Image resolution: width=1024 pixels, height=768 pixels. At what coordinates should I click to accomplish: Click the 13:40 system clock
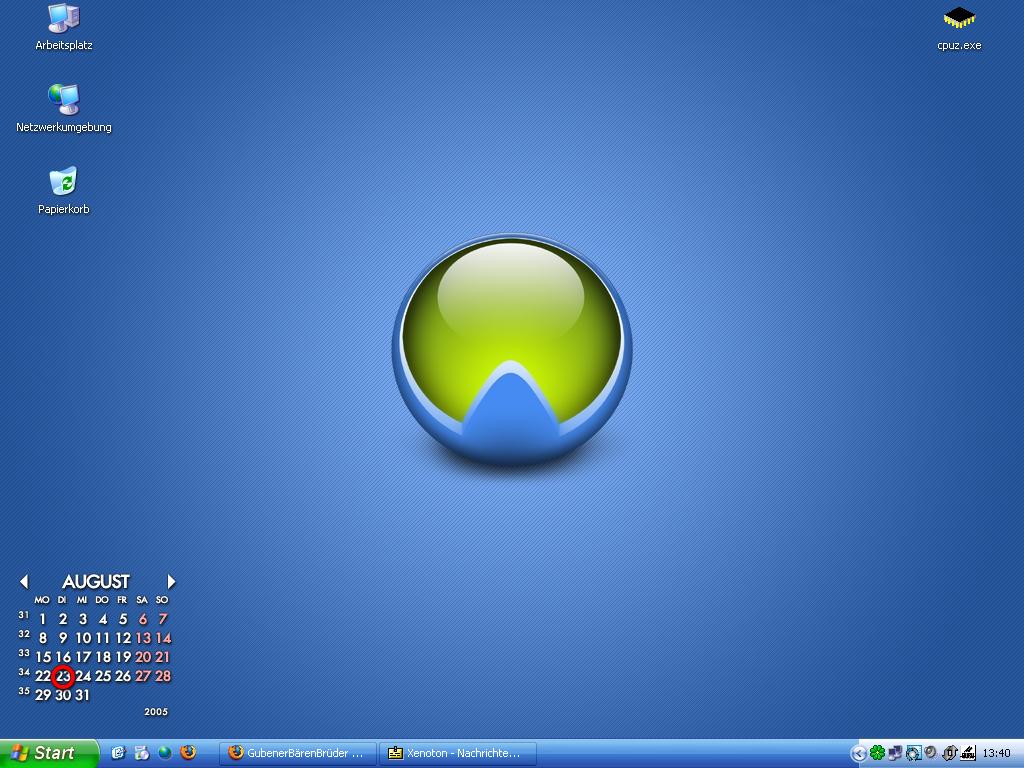point(997,753)
